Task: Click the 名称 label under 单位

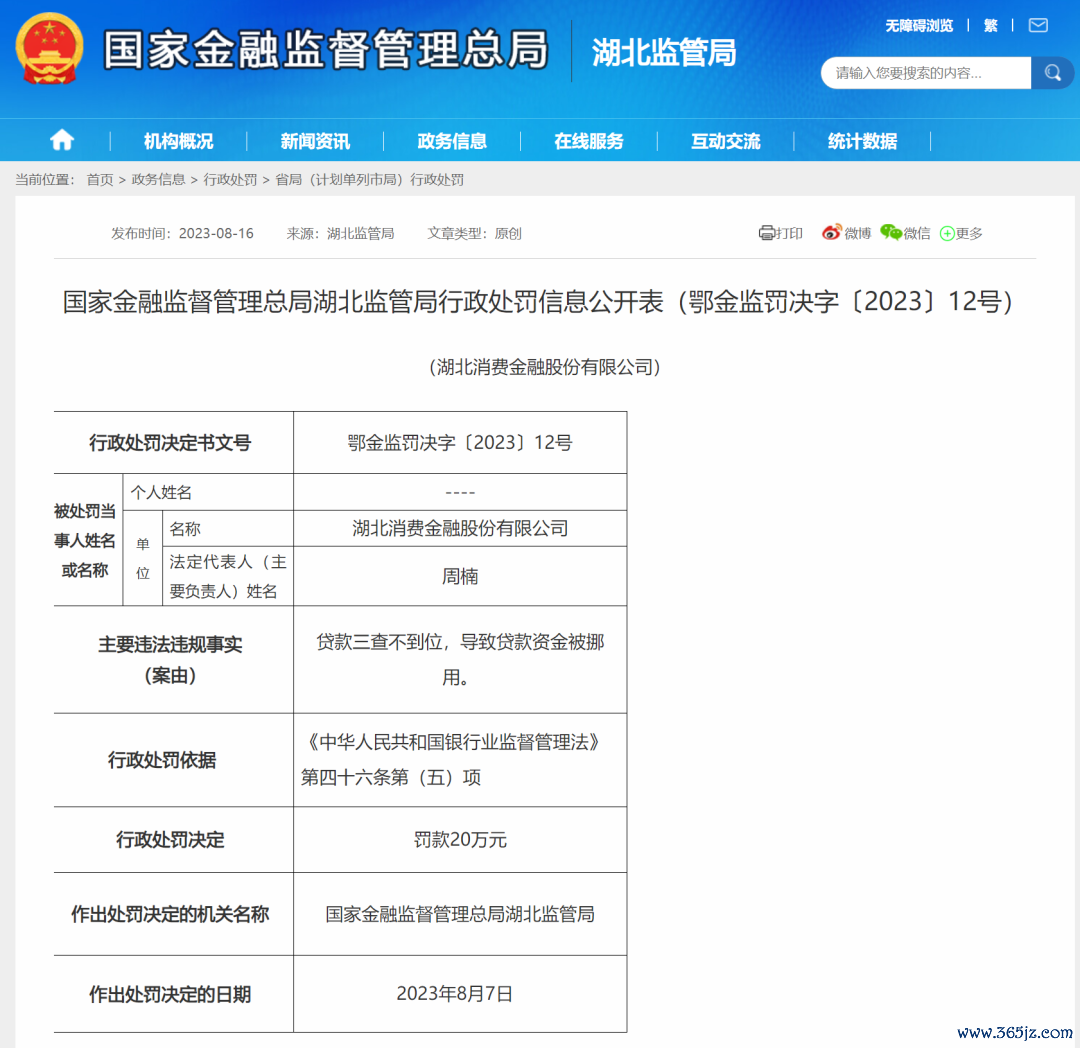Action: click(x=185, y=529)
